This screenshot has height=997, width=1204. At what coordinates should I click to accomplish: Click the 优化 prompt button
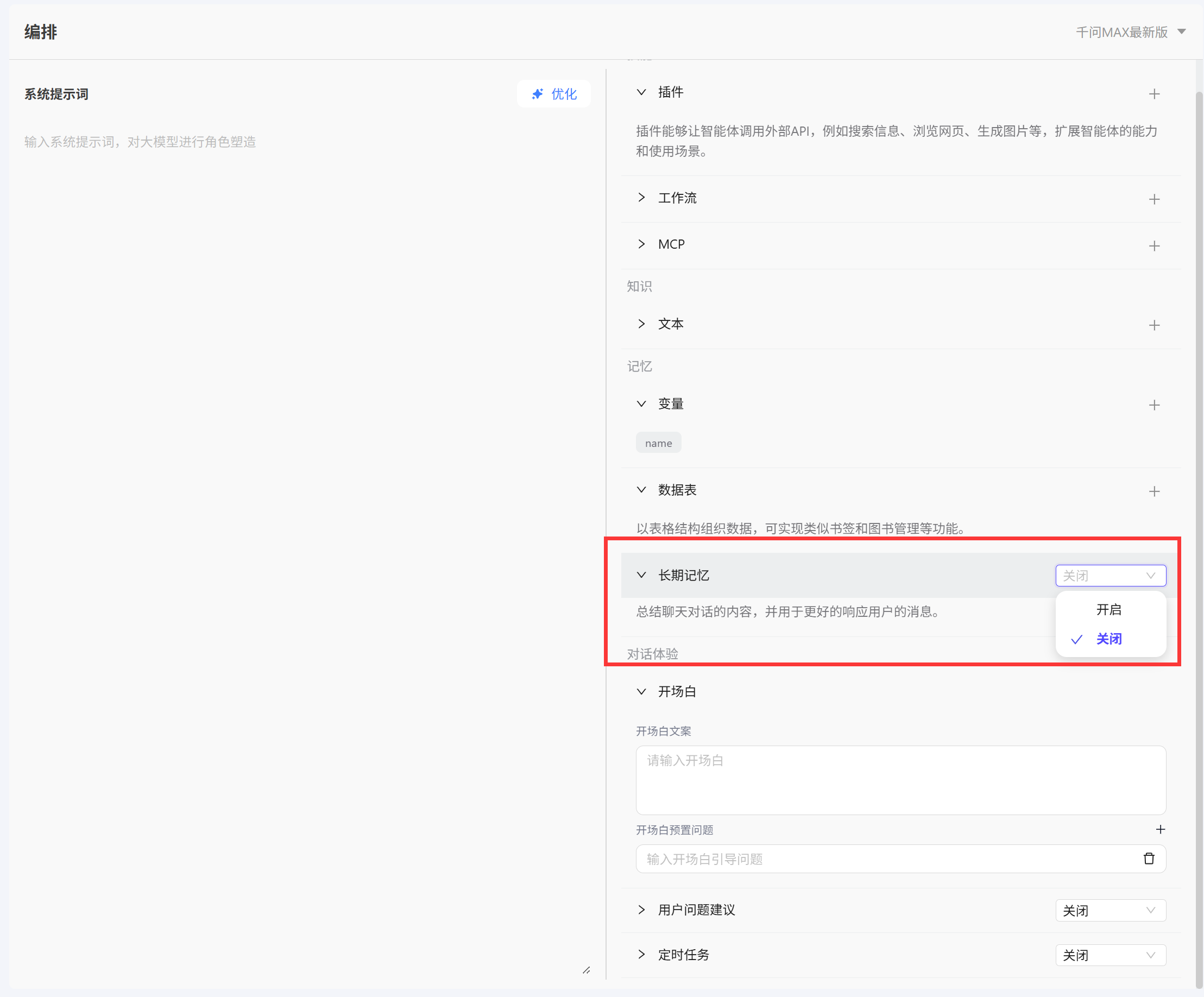pos(554,94)
